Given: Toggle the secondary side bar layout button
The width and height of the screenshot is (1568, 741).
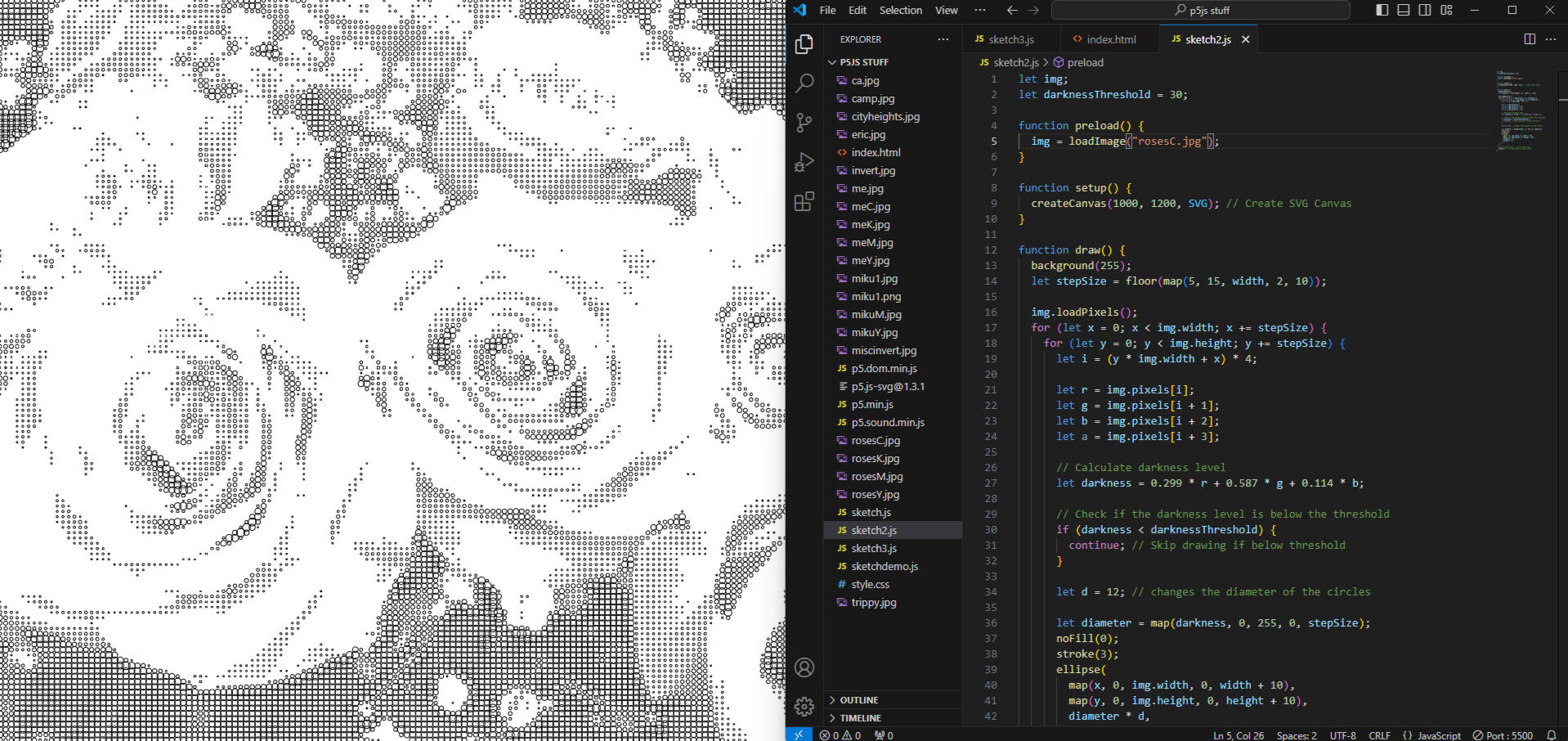Looking at the screenshot, I should point(1425,10).
